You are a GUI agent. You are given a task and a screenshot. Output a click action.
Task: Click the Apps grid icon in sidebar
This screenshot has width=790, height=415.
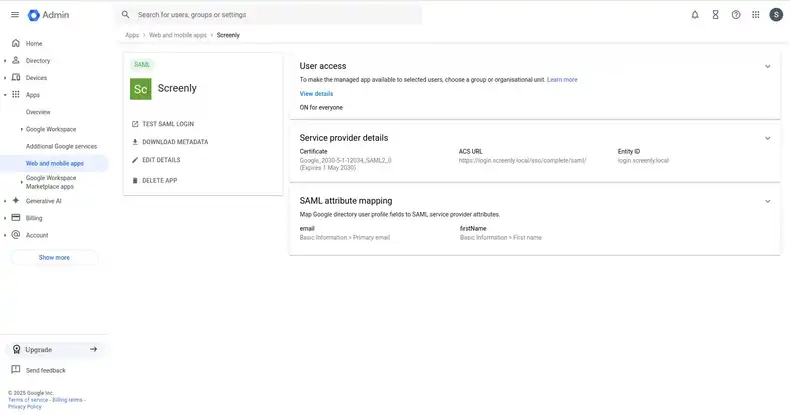pos(16,95)
